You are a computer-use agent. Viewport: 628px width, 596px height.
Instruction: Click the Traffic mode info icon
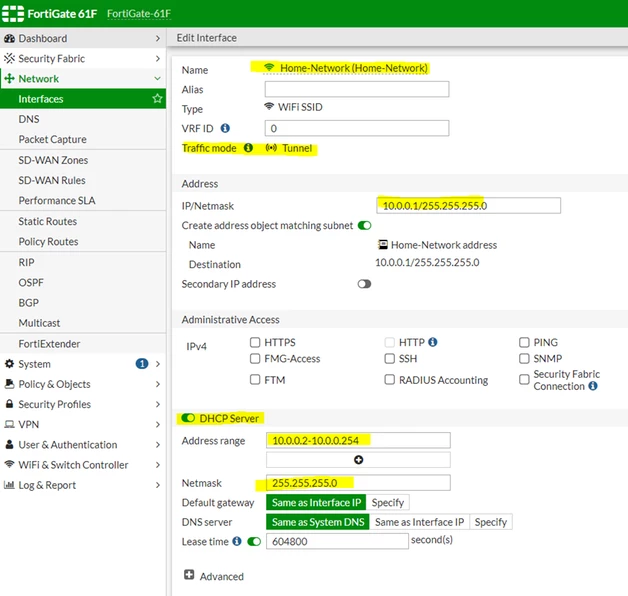(248, 148)
